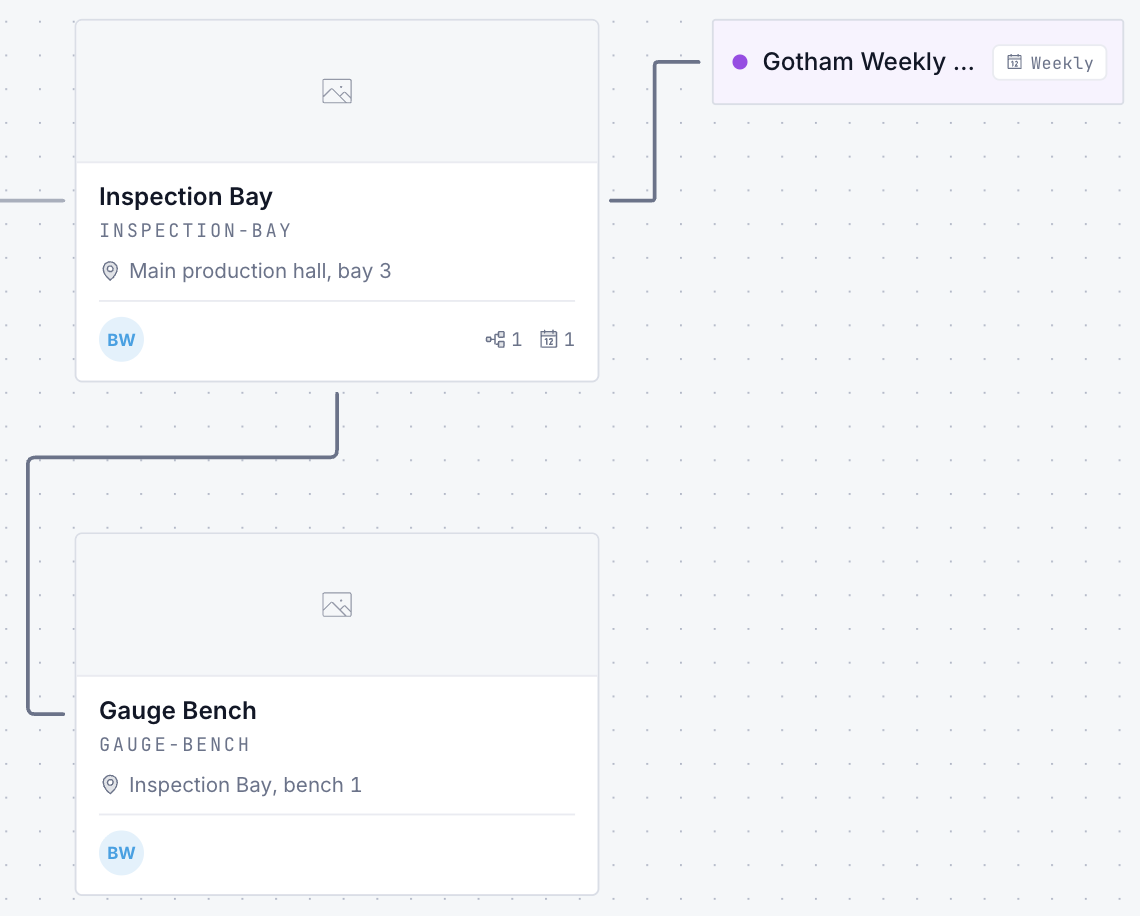Select the Inspection Bay card title
This screenshot has width=1140, height=916.
pyautogui.click(x=186, y=197)
